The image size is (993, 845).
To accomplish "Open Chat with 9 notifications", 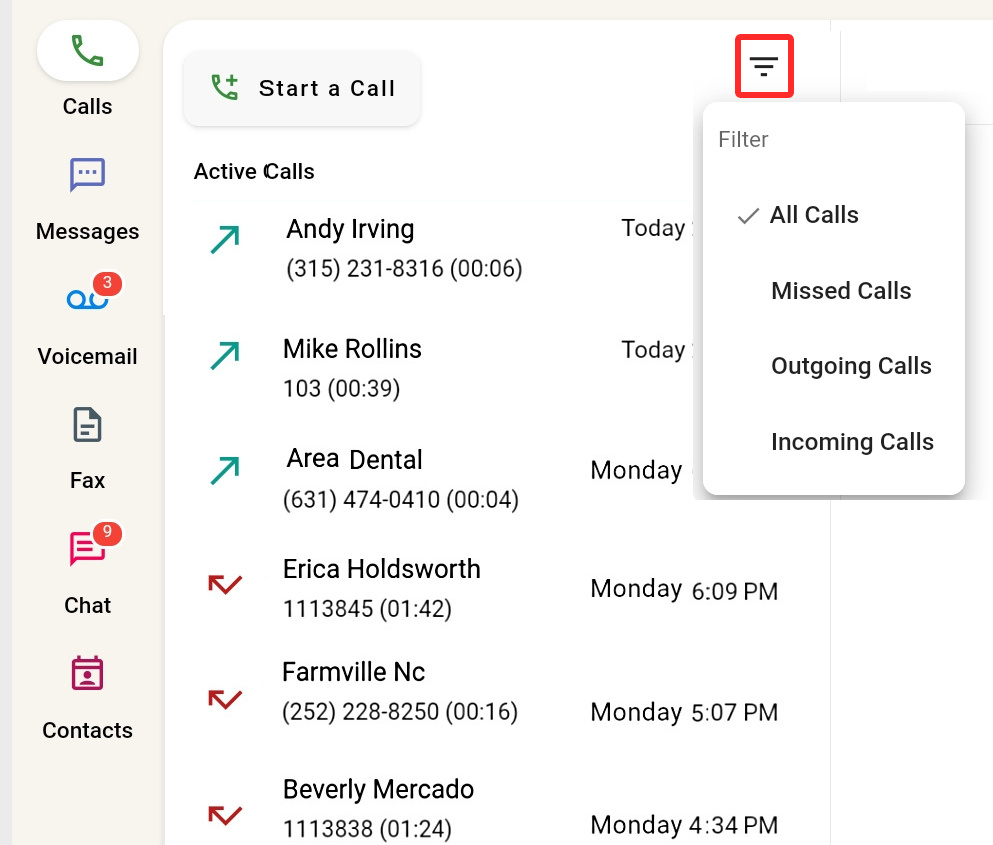I will (89, 546).
